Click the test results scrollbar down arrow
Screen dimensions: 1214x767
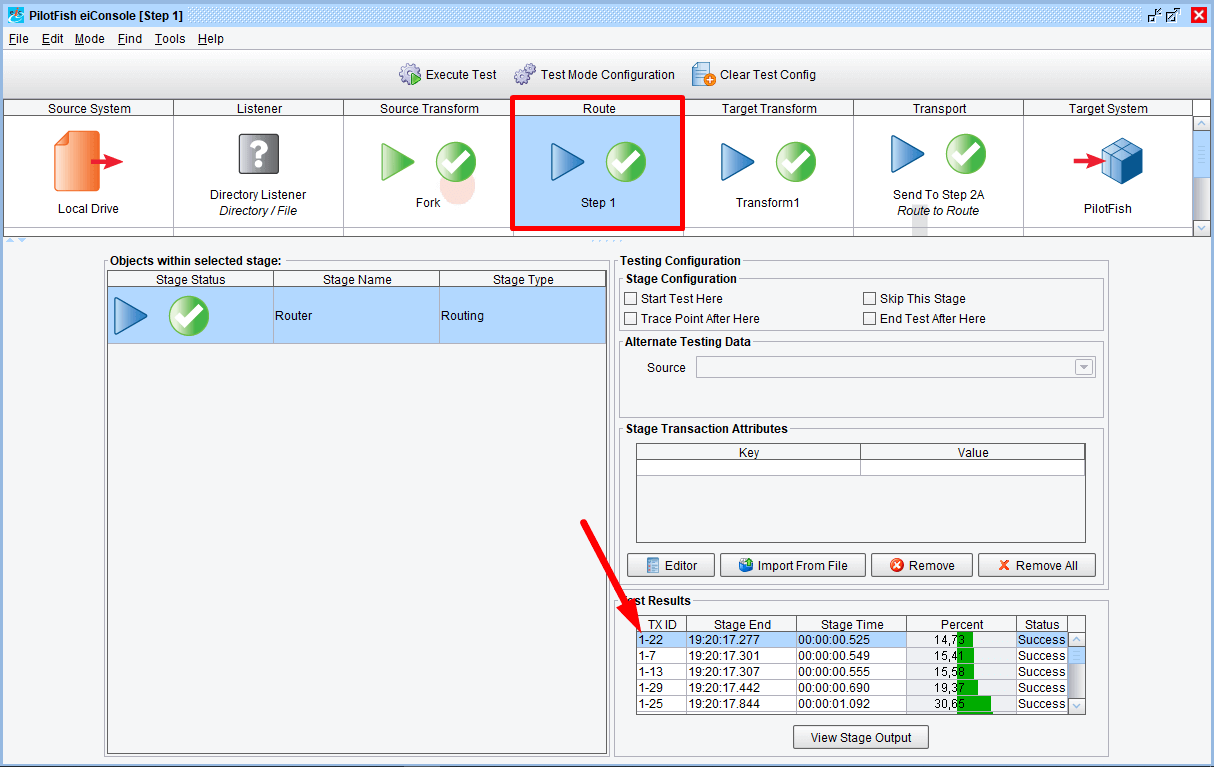click(x=1077, y=705)
